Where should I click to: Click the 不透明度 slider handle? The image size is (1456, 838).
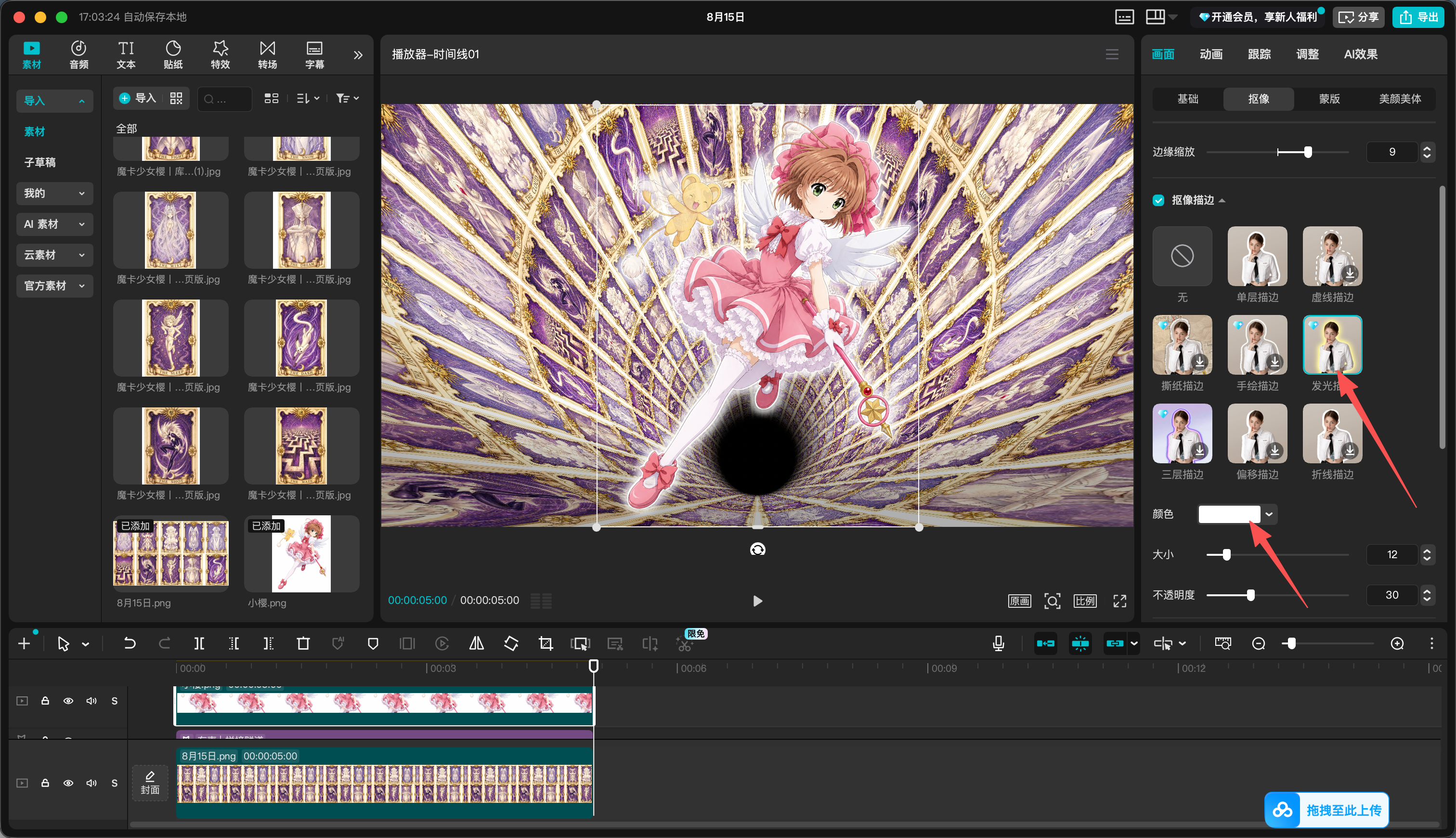click(1250, 595)
